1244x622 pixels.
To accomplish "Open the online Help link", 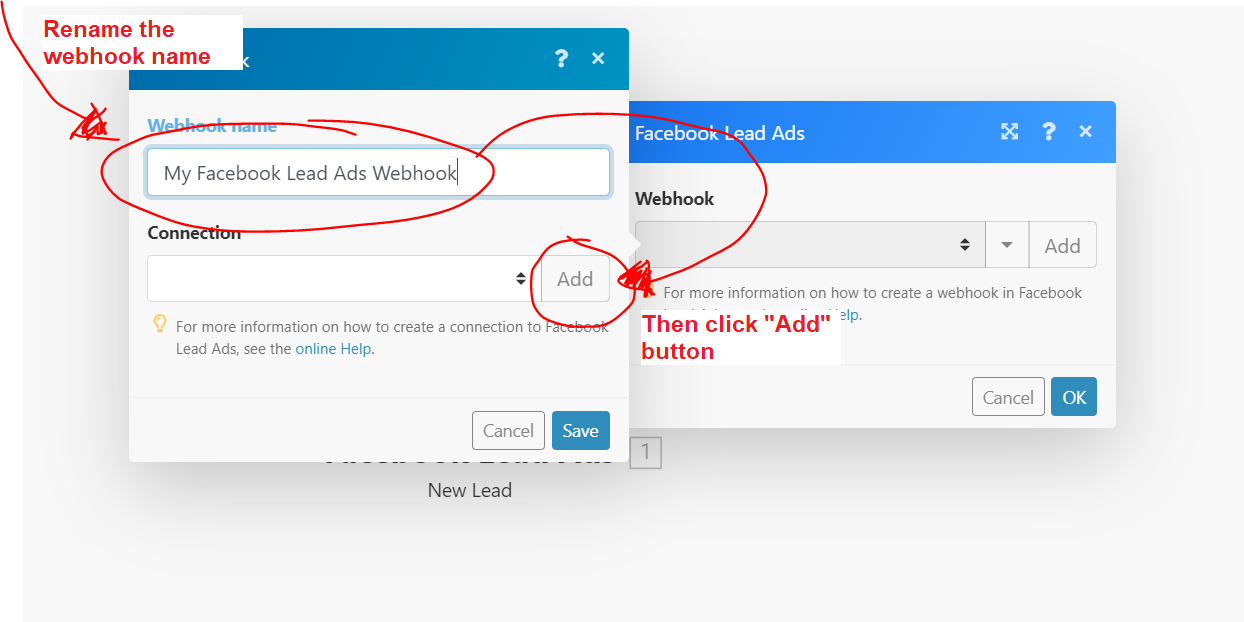I will (x=333, y=349).
